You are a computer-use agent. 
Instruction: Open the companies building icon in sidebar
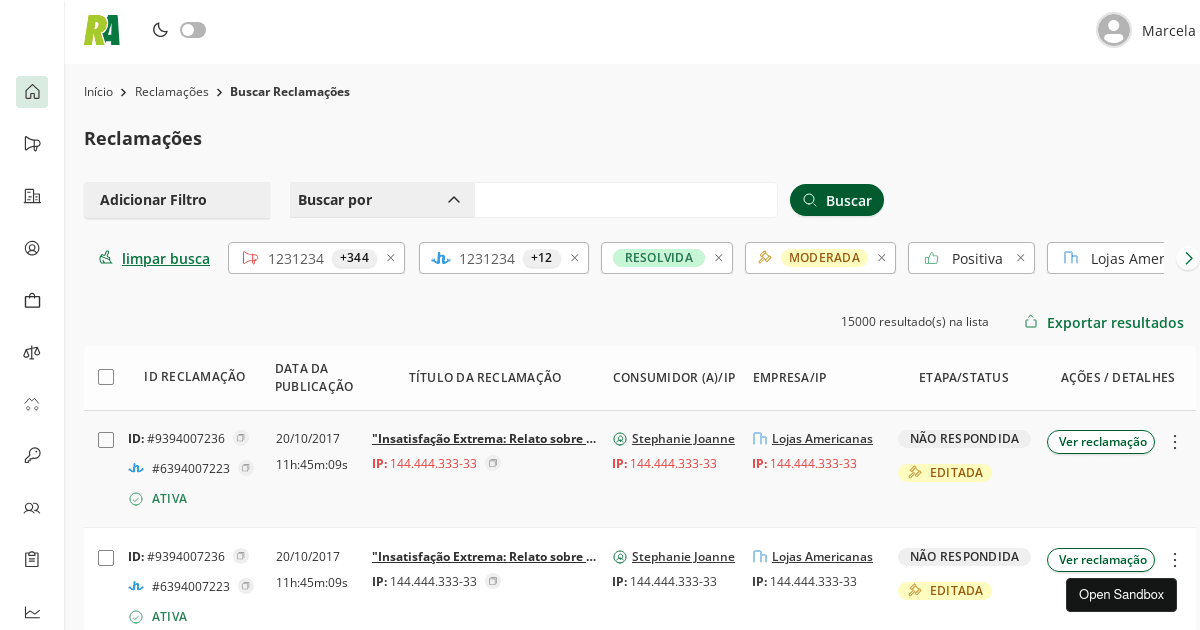(32, 196)
